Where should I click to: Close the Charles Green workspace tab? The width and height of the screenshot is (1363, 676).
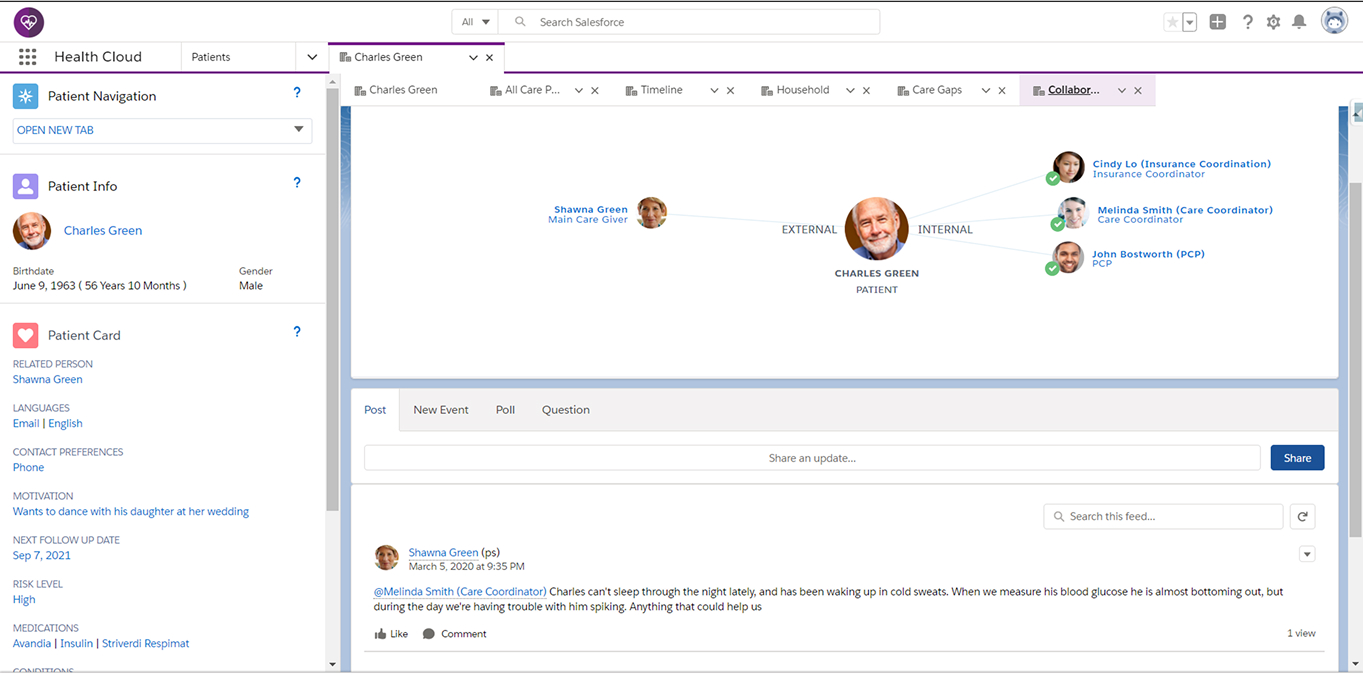tap(490, 58)
